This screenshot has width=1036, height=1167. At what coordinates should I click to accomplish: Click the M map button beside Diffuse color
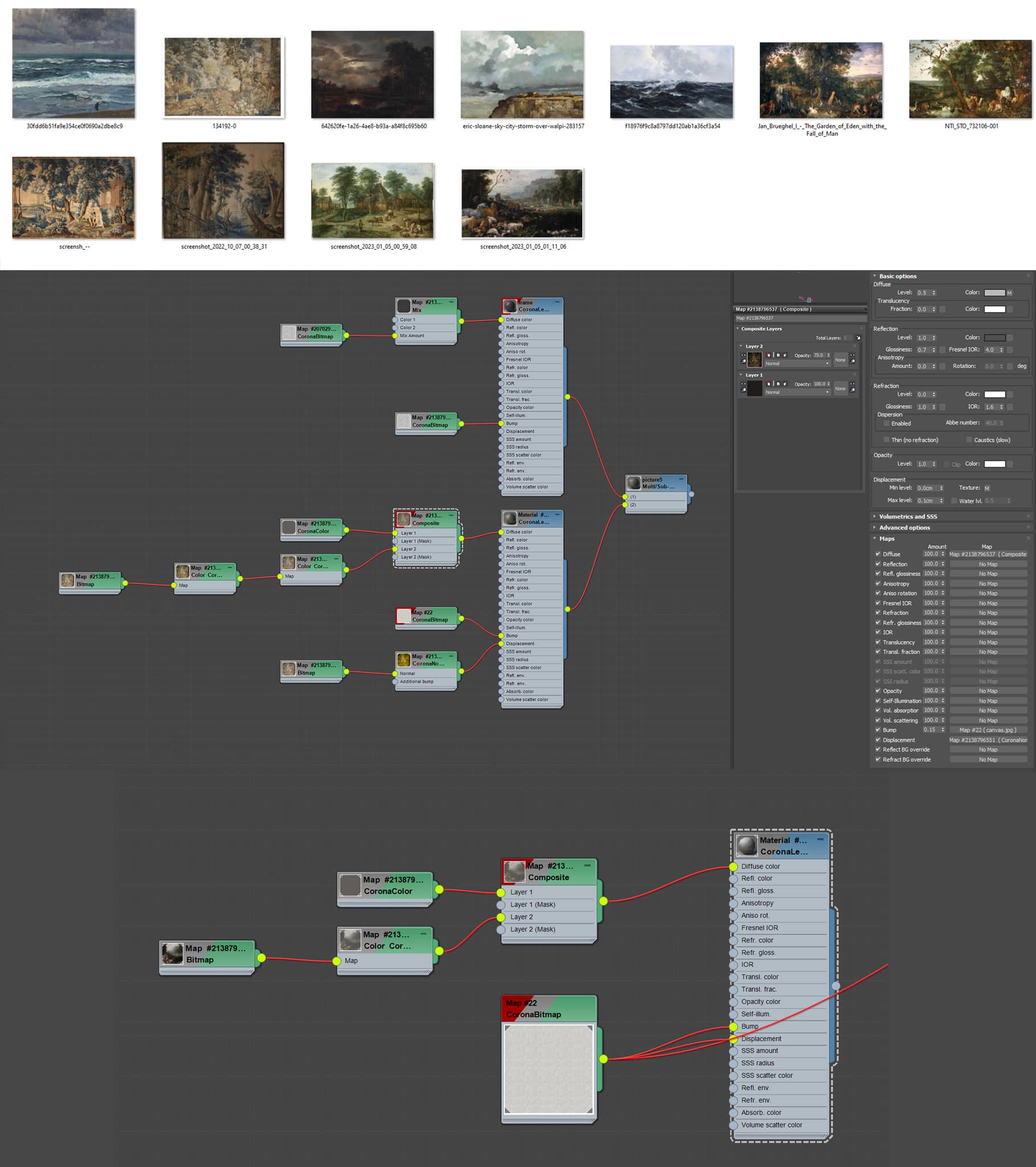tap(1009, 293)
